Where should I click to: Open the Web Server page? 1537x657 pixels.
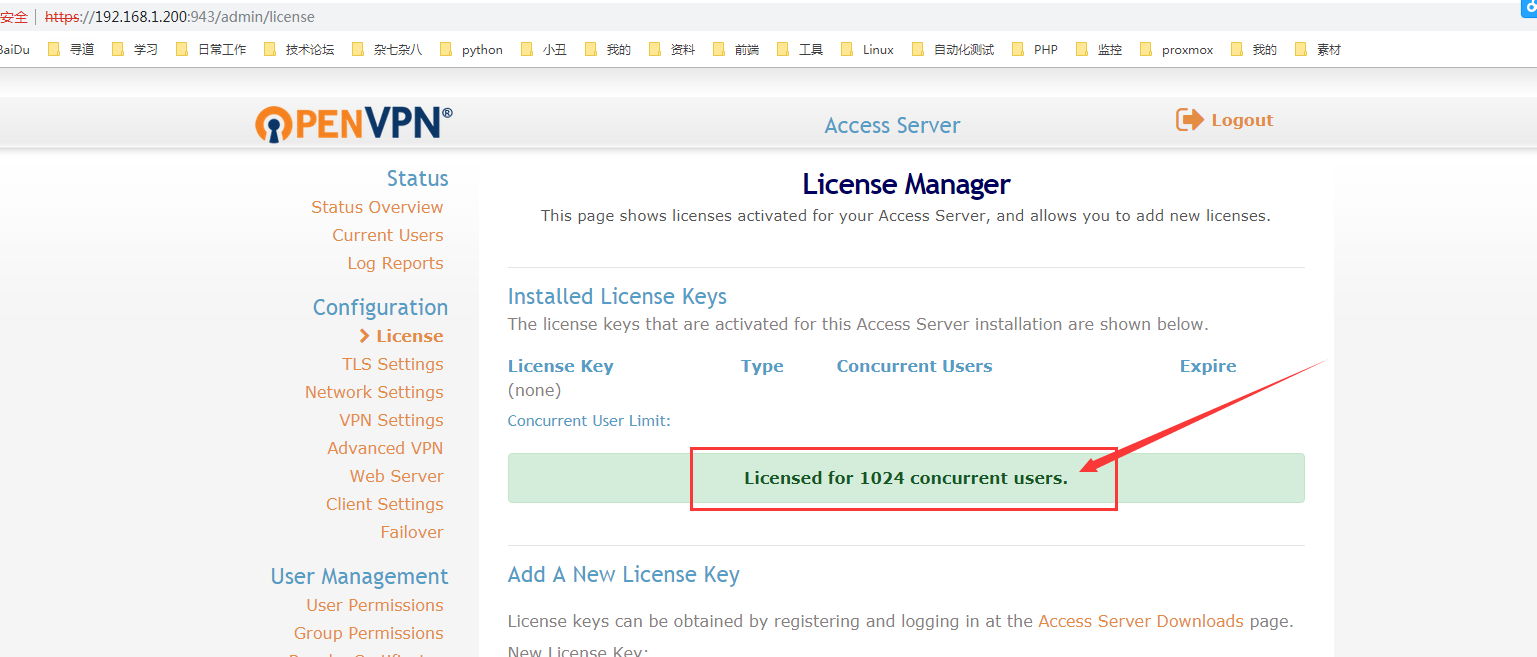(396, 476)
